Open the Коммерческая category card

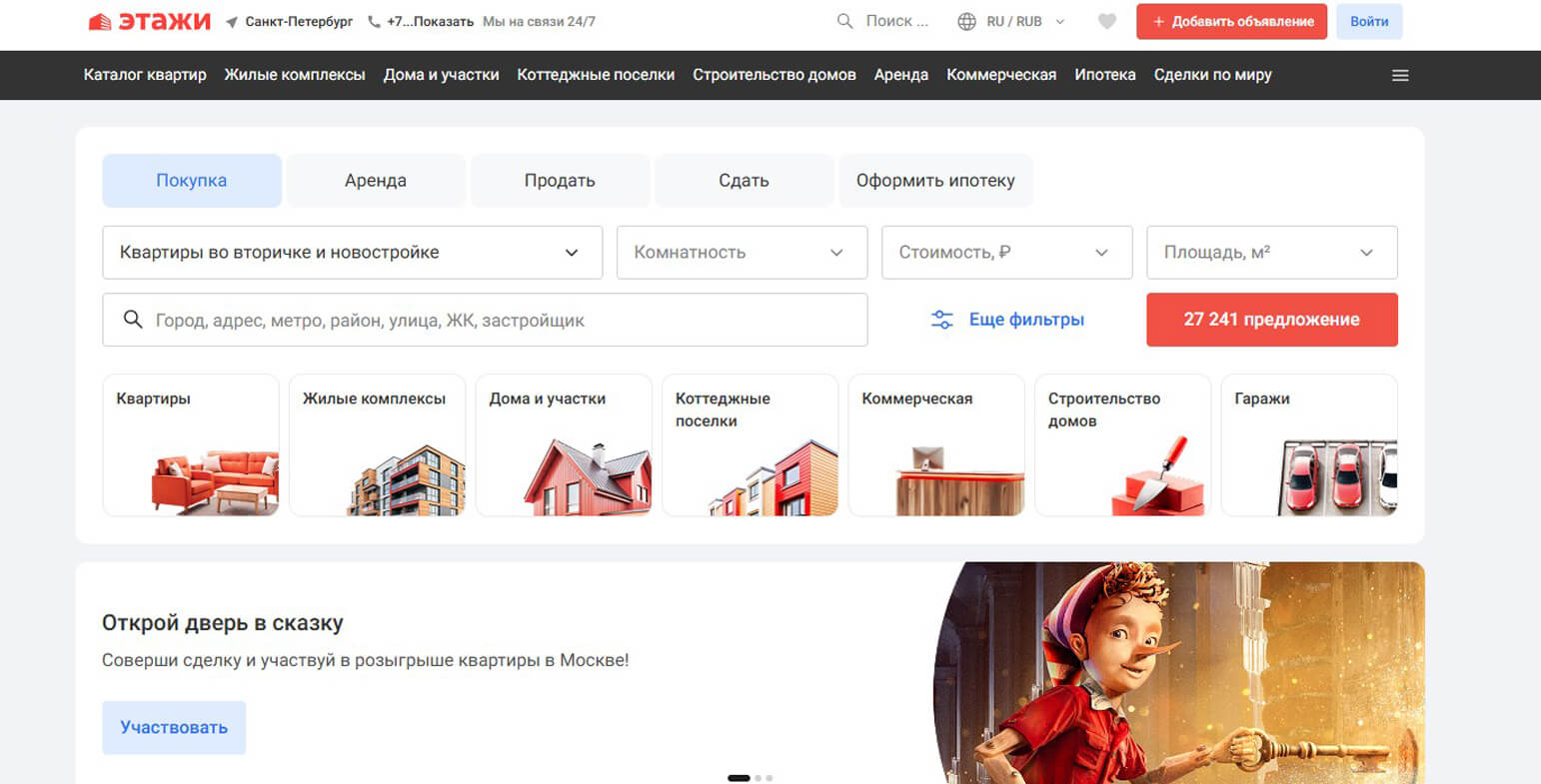(x=936, y=445)
